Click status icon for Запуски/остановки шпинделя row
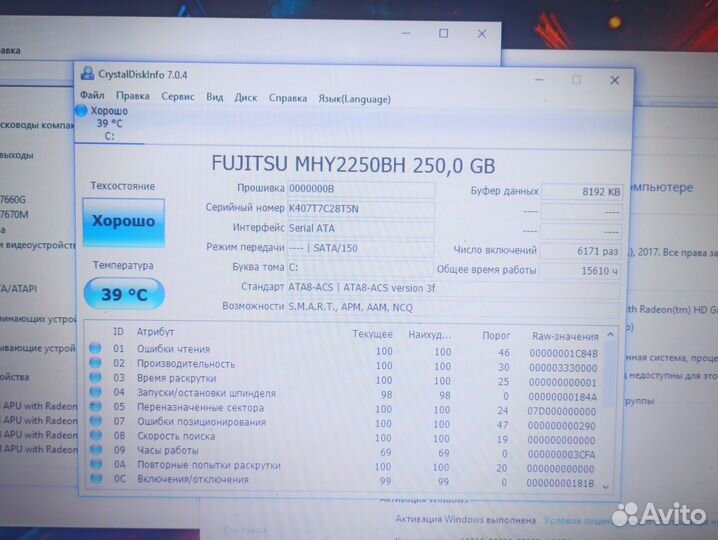The height and width of the screenshot is (540, 718). click(95, 392)
